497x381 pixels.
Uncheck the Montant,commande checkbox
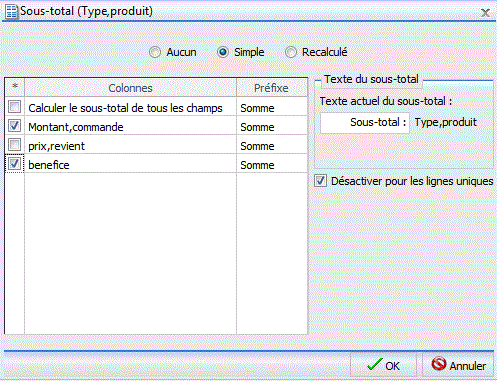point(15,126)
